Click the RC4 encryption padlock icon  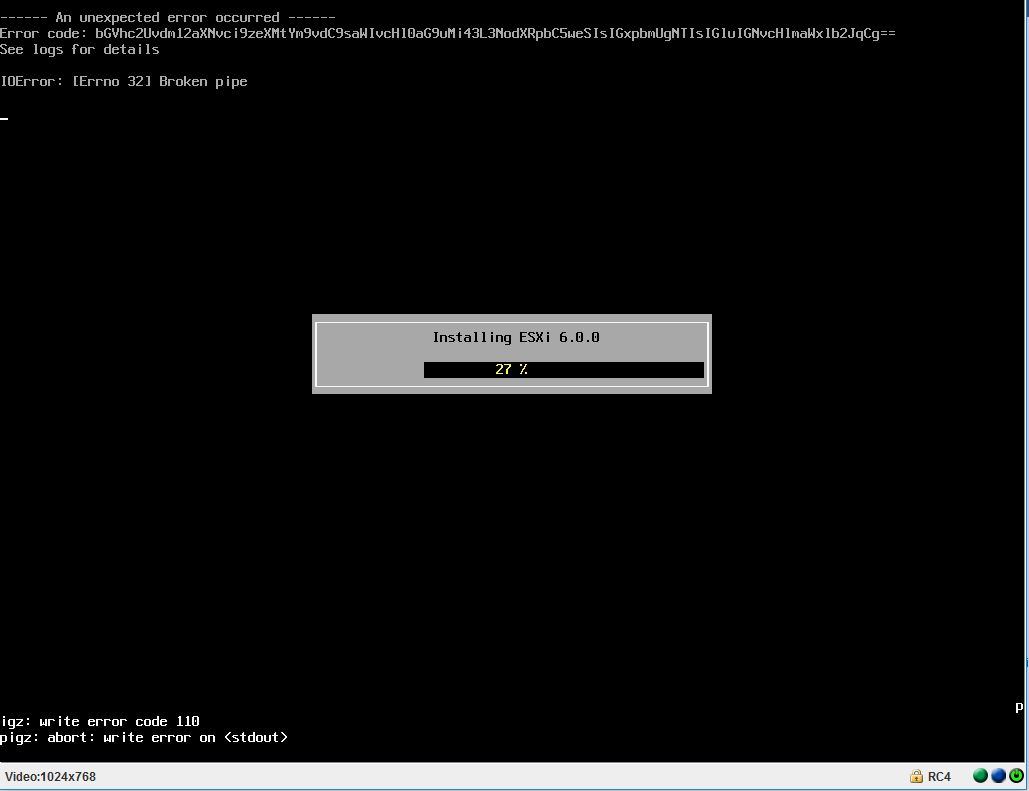coord(916,777)
